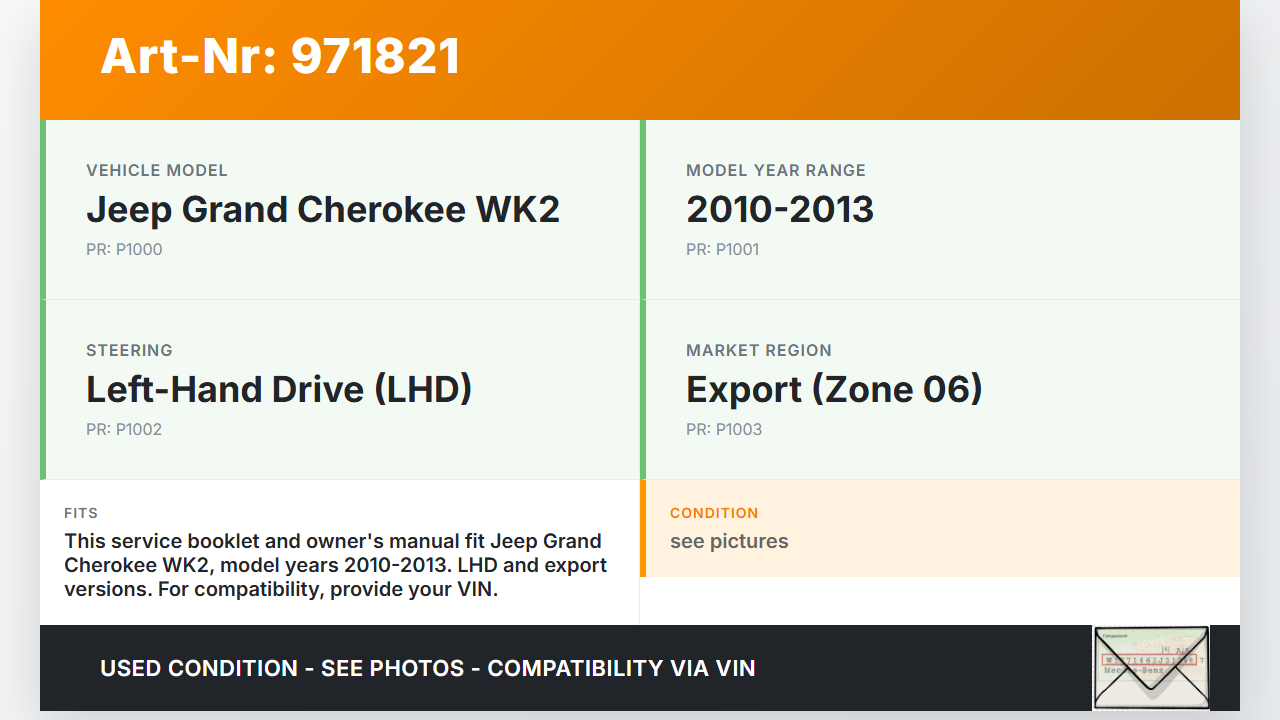Viewport: 1280px width, 720px height.
Task: Click the FITS section label
Action: (x=81, y=513)
